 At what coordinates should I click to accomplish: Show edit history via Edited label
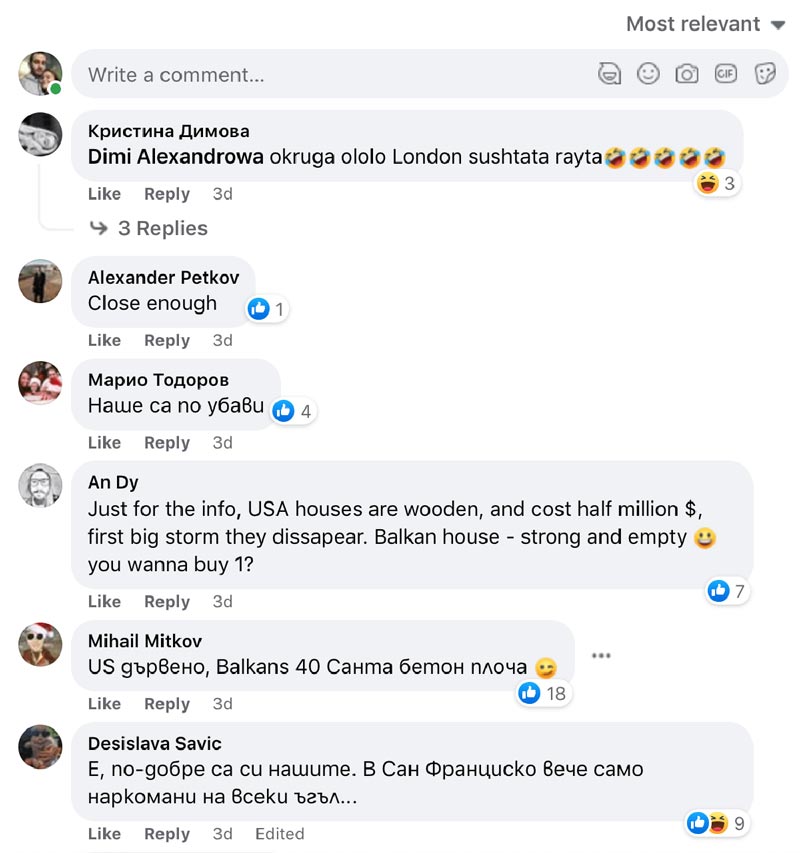click(279, 833)
